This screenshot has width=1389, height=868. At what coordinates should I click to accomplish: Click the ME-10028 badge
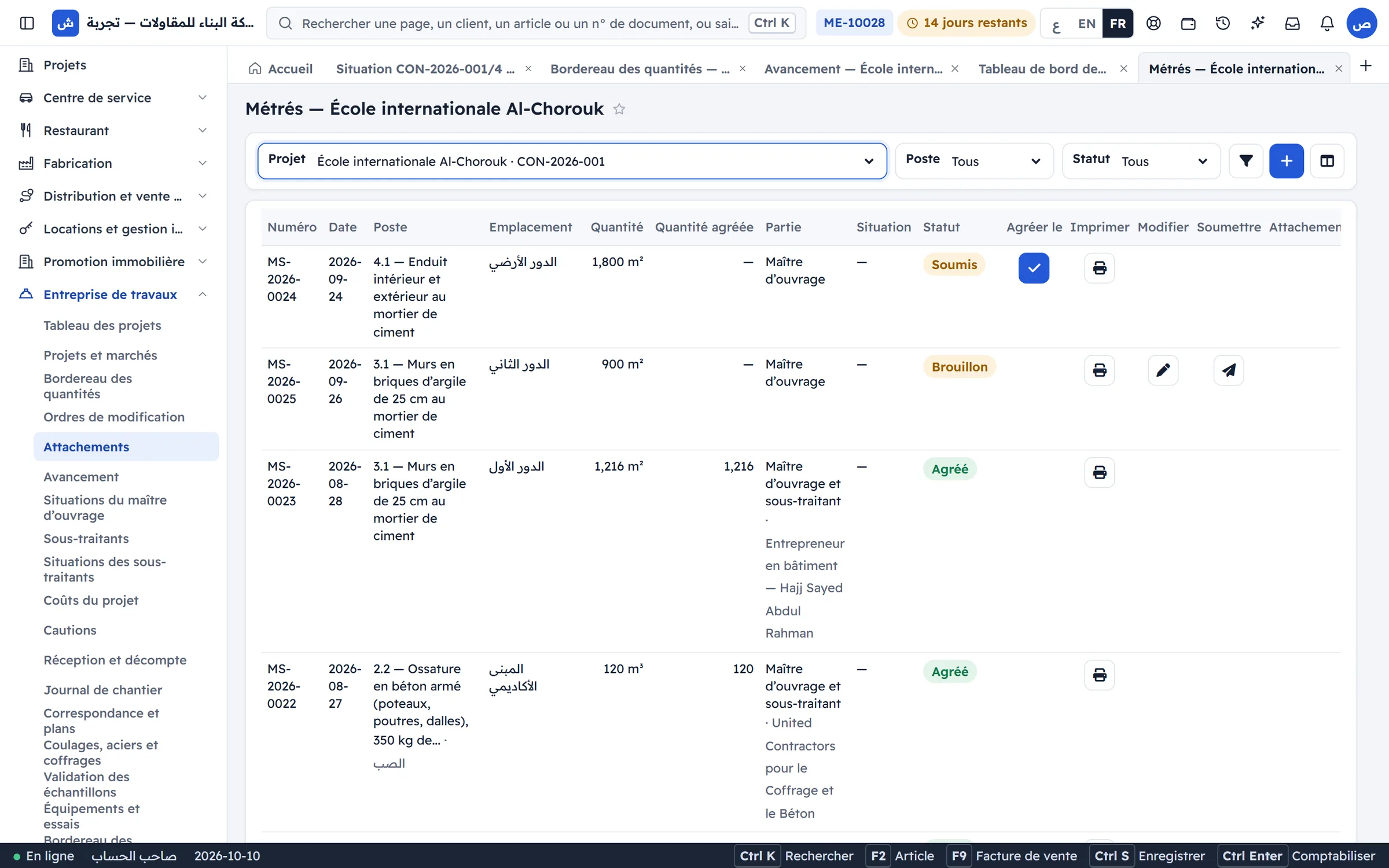pyautogui.click(x=854, y=23)
